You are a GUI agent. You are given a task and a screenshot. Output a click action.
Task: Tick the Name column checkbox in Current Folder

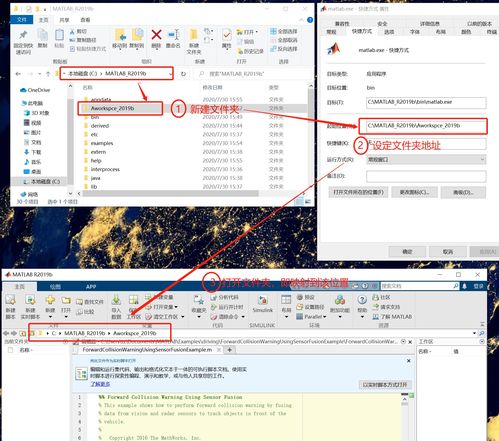[10, 350]
